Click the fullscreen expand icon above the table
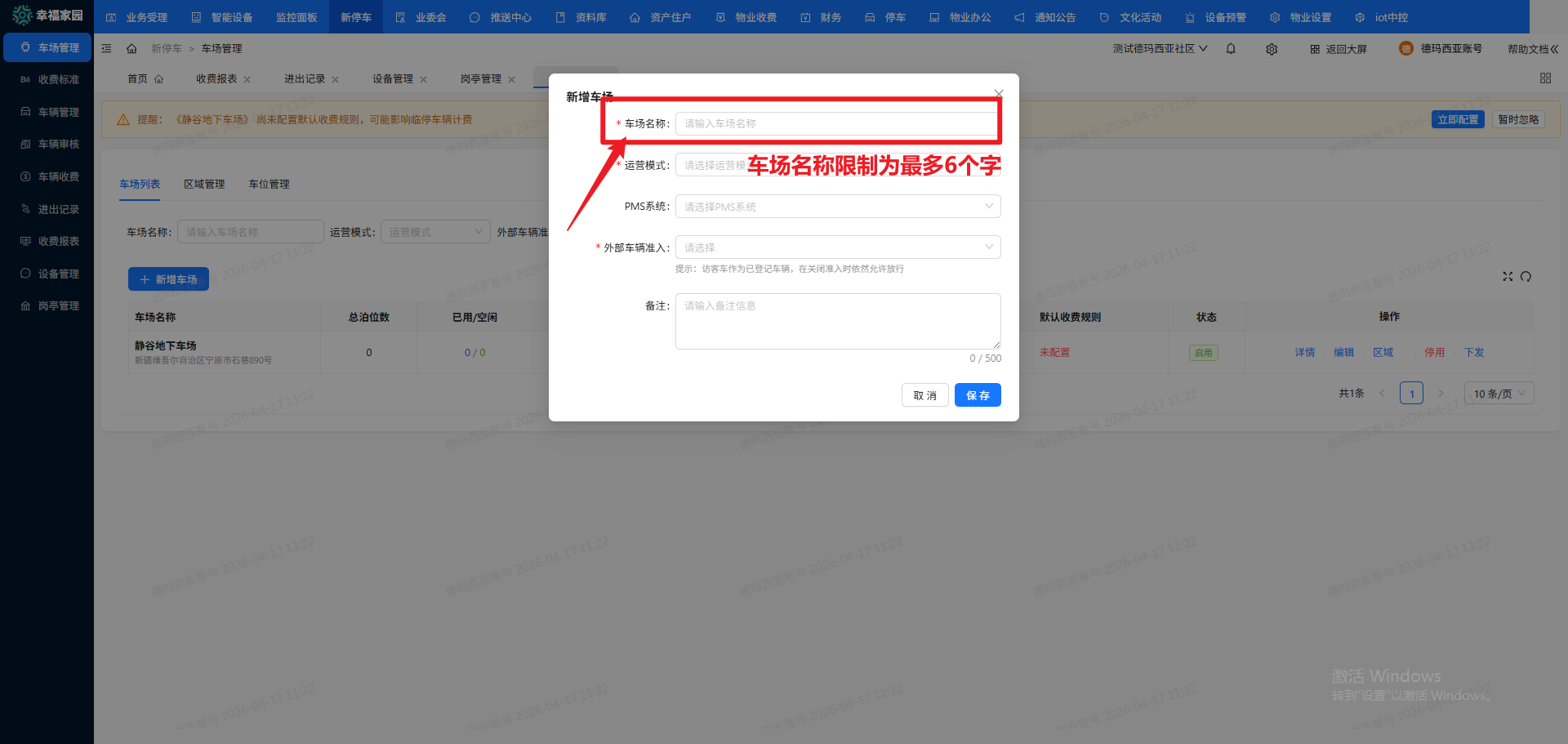The width and height of the screenshot is (1568, 744). [x=1508, y=277]
